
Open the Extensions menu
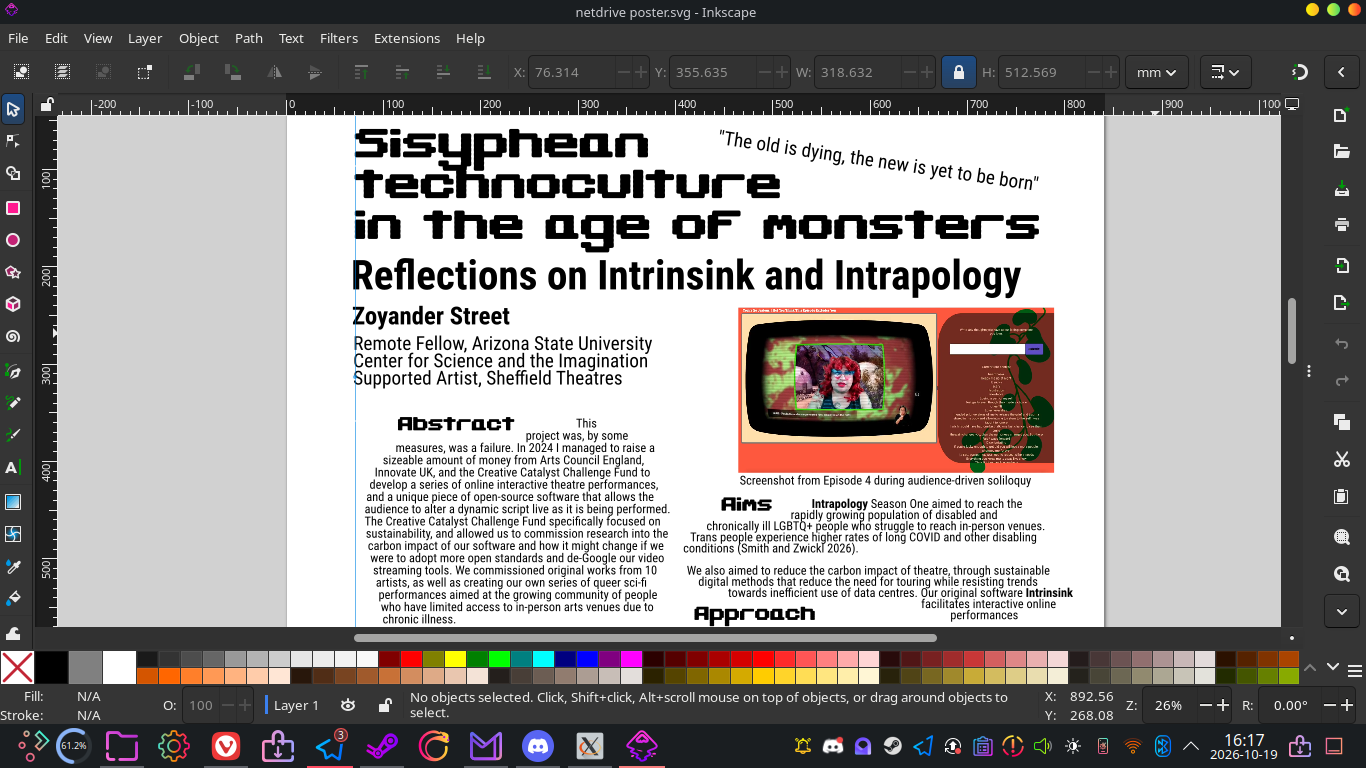click(407, 38)
